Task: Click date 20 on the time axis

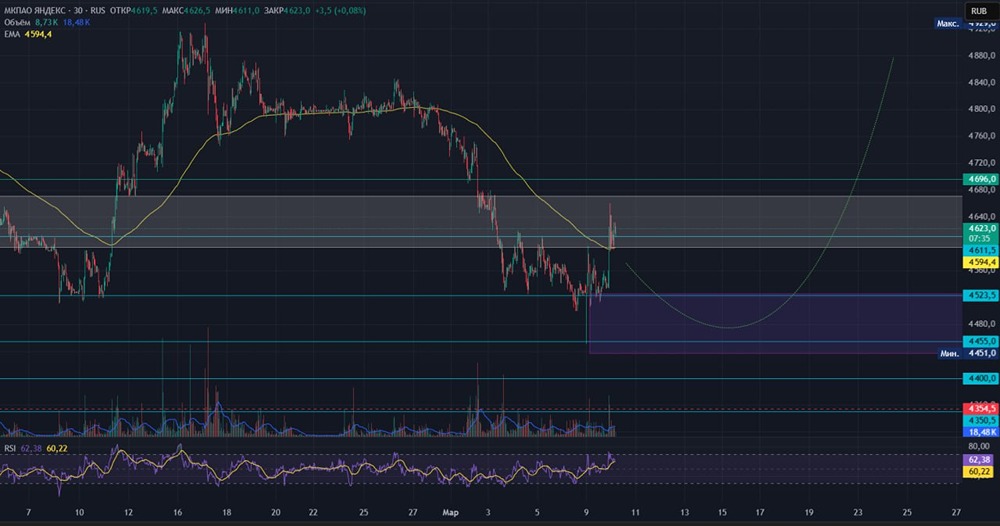Action: pos(276,513)
